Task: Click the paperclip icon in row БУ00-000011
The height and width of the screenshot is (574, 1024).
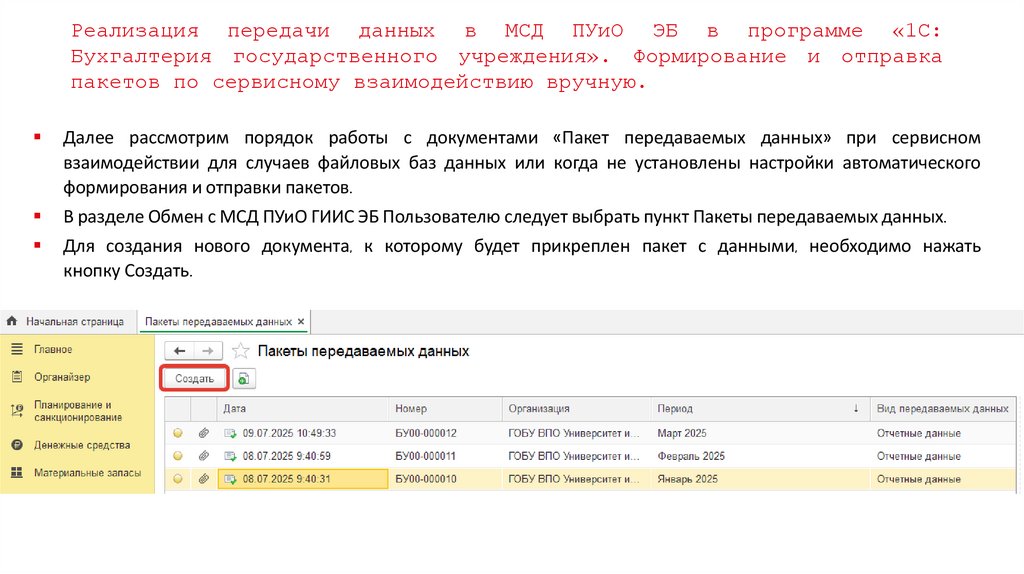Action: coord(204,456)
